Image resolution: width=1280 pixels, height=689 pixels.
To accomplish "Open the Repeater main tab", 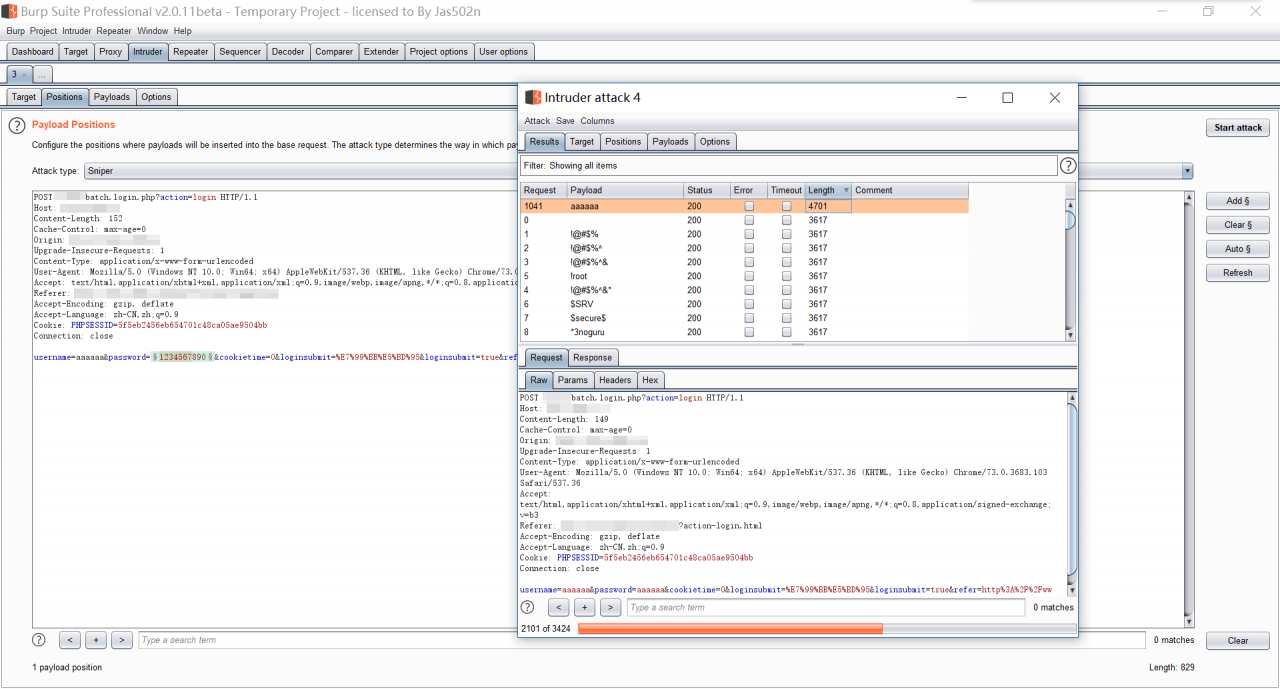I will (x=190, y=52).
